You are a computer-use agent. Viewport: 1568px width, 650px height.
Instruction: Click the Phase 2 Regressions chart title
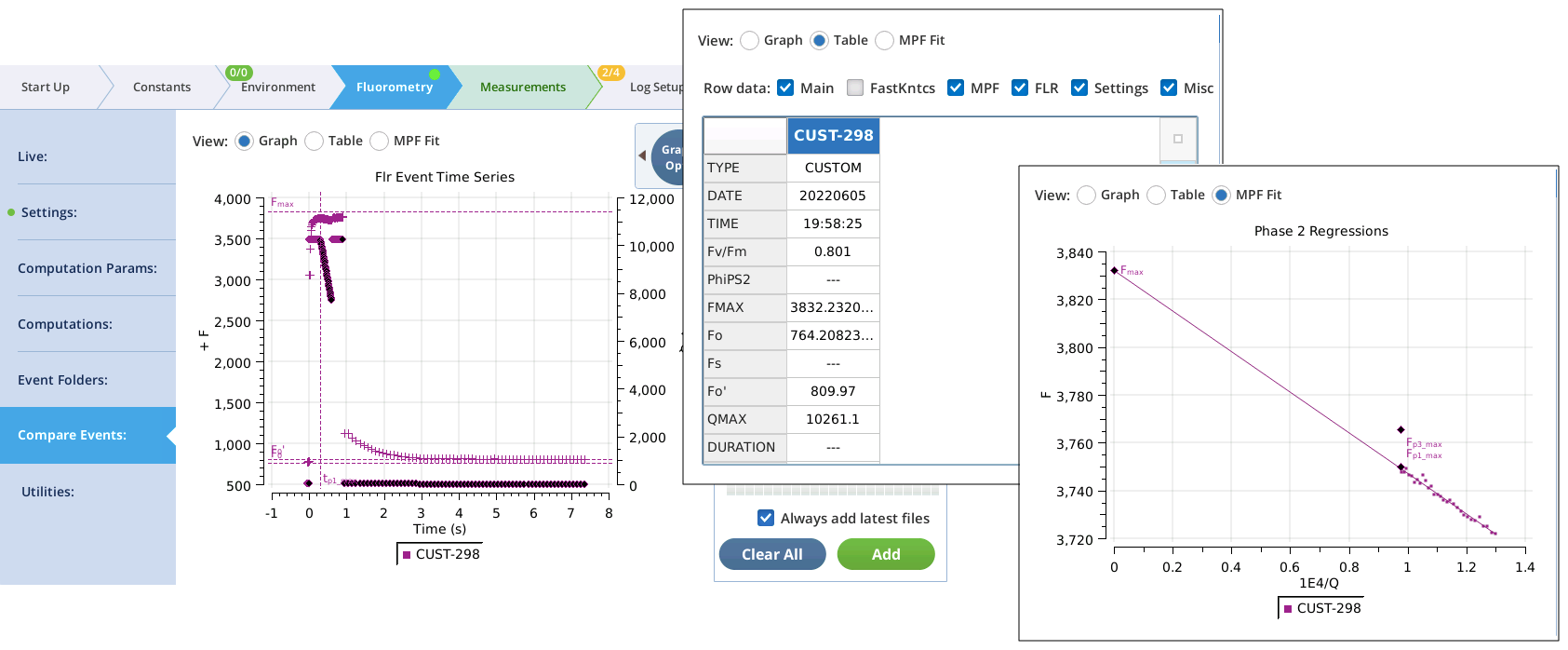(x=1321, y=231)
